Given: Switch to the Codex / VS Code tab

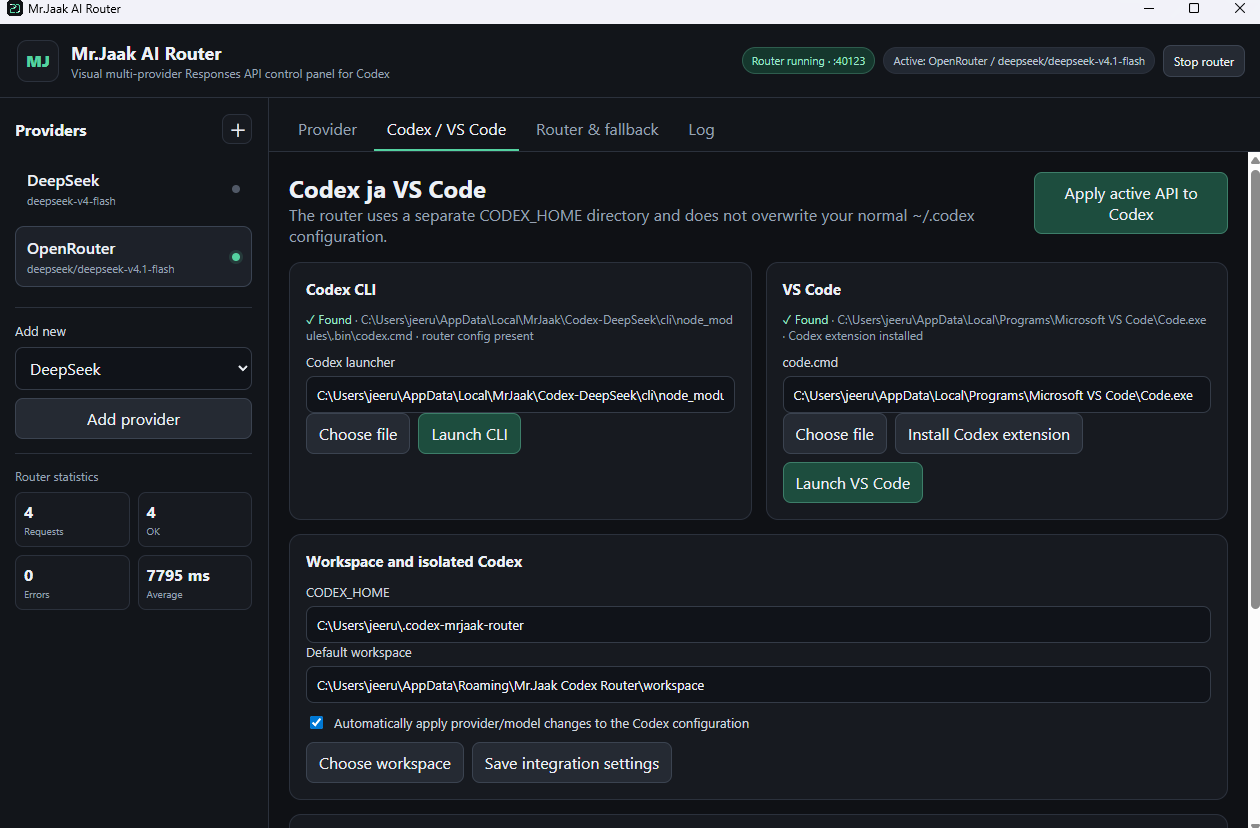Looking at the screenshot, I should click(x=446, y=130).
